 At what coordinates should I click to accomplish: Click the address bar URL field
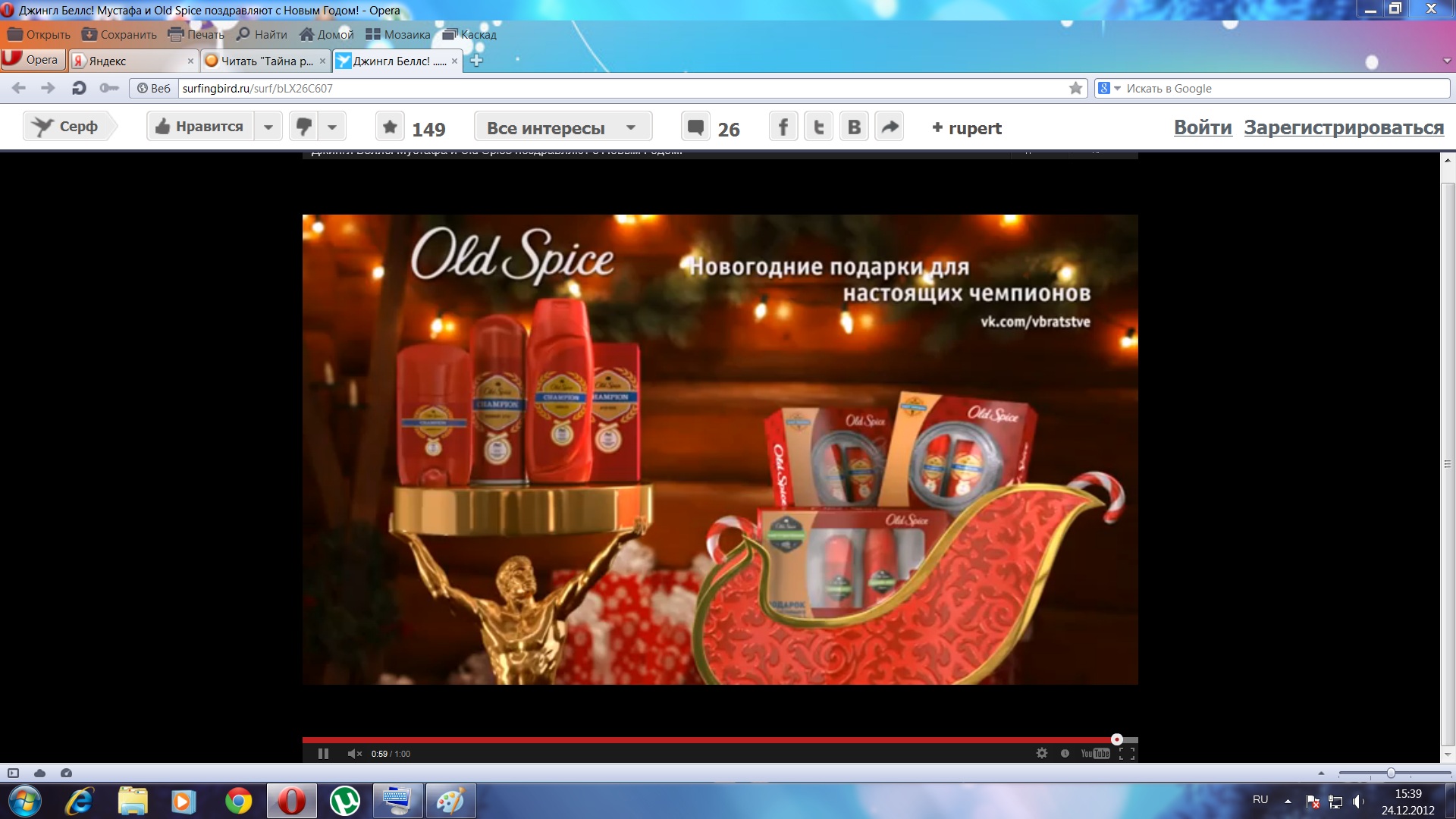point(622,88)
